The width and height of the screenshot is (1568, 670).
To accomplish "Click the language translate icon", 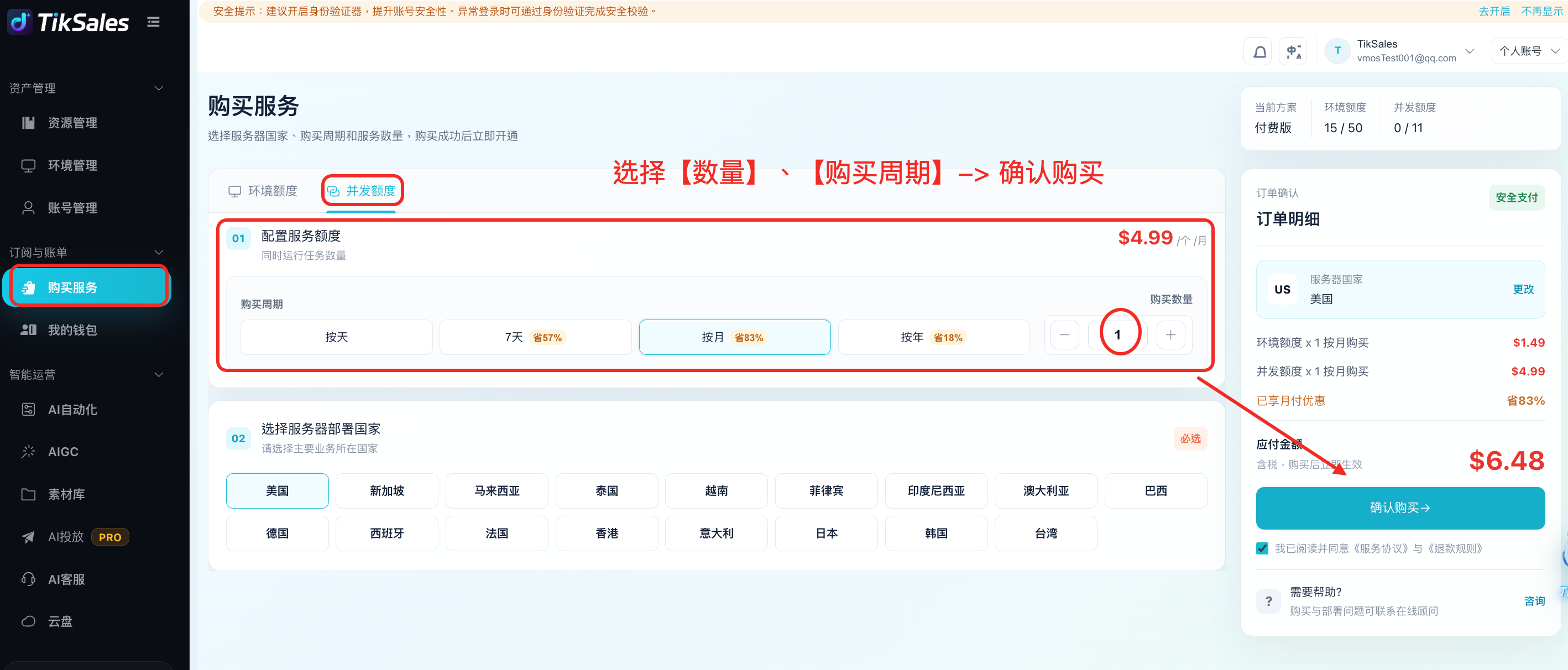I will click(x=1293, y=52).
